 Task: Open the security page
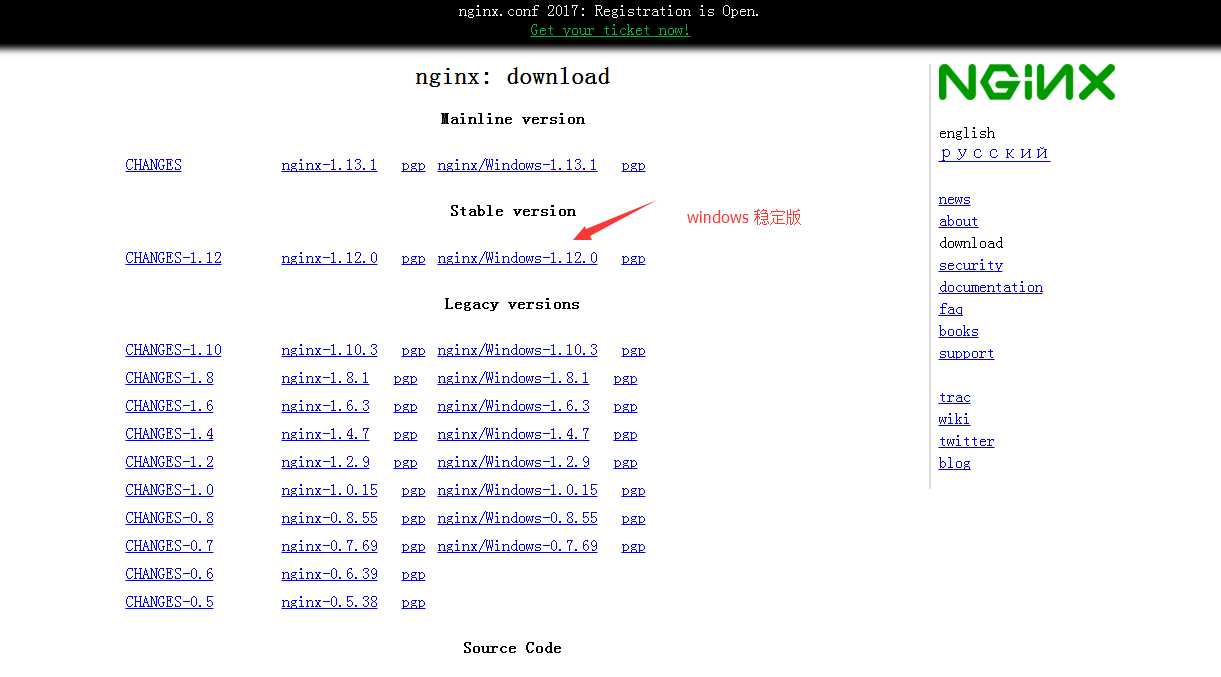[970, 265]
